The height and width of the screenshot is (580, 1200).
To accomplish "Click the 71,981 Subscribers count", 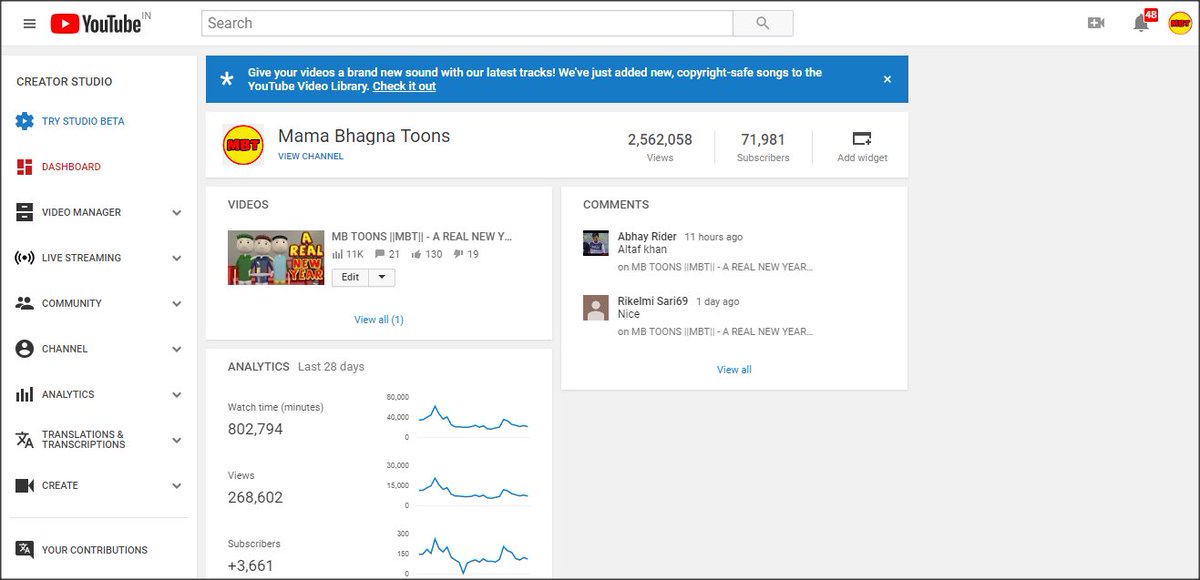I will click(763, 140).
